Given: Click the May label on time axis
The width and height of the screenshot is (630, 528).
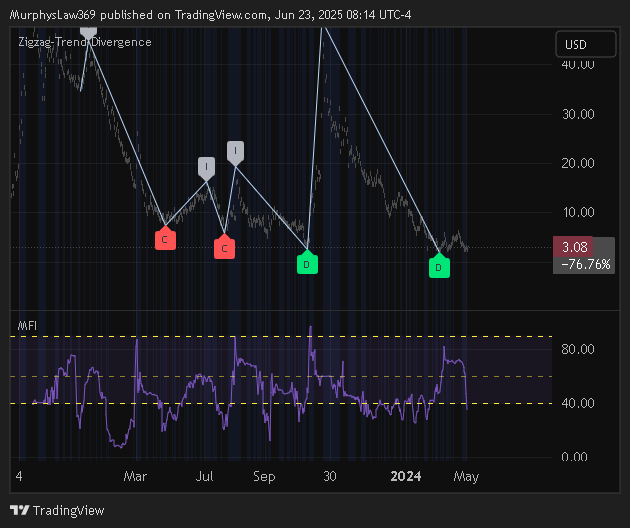Looking at the screenshot, I should (x=466, y=476).
